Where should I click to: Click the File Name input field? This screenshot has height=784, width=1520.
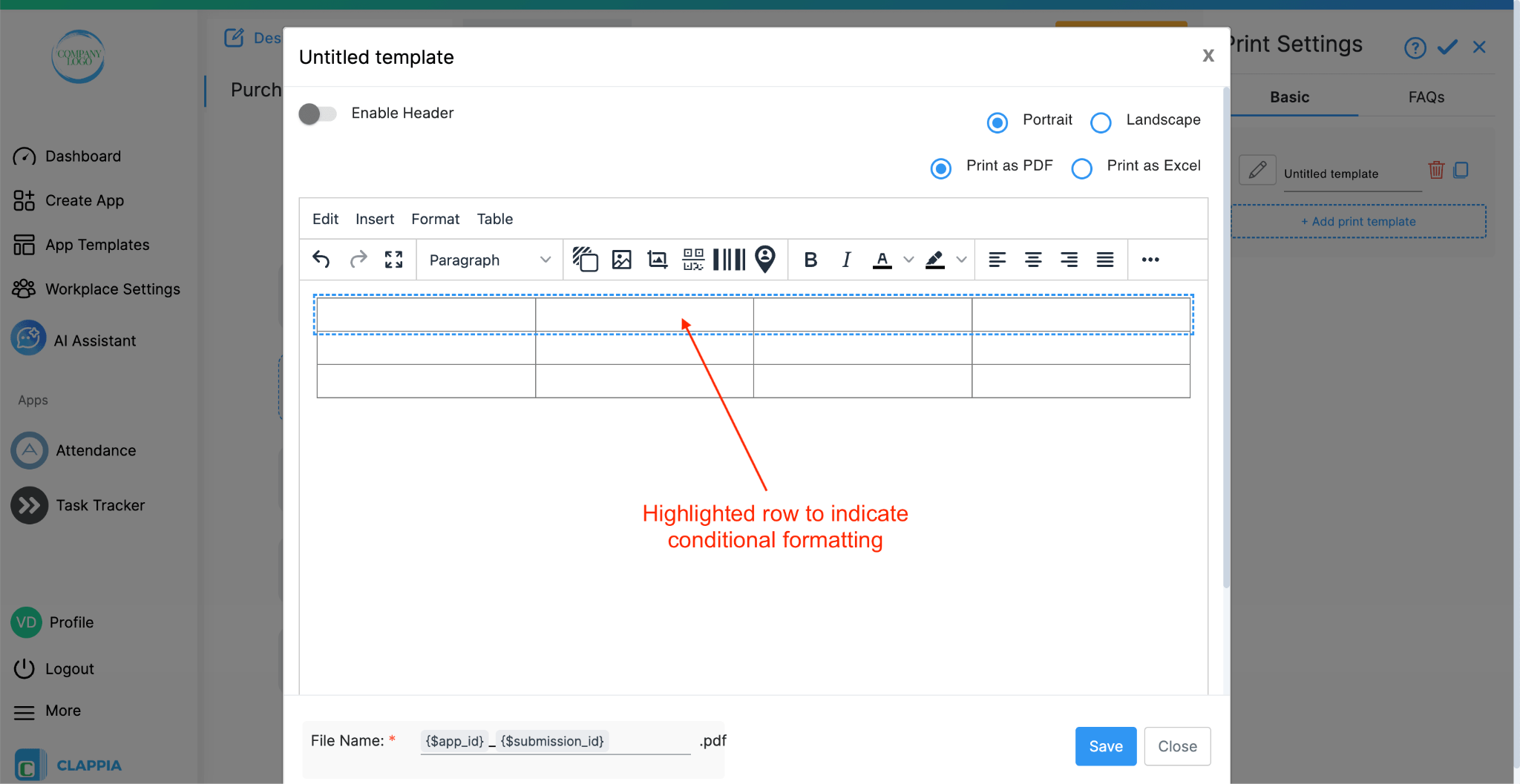[555, 741]
